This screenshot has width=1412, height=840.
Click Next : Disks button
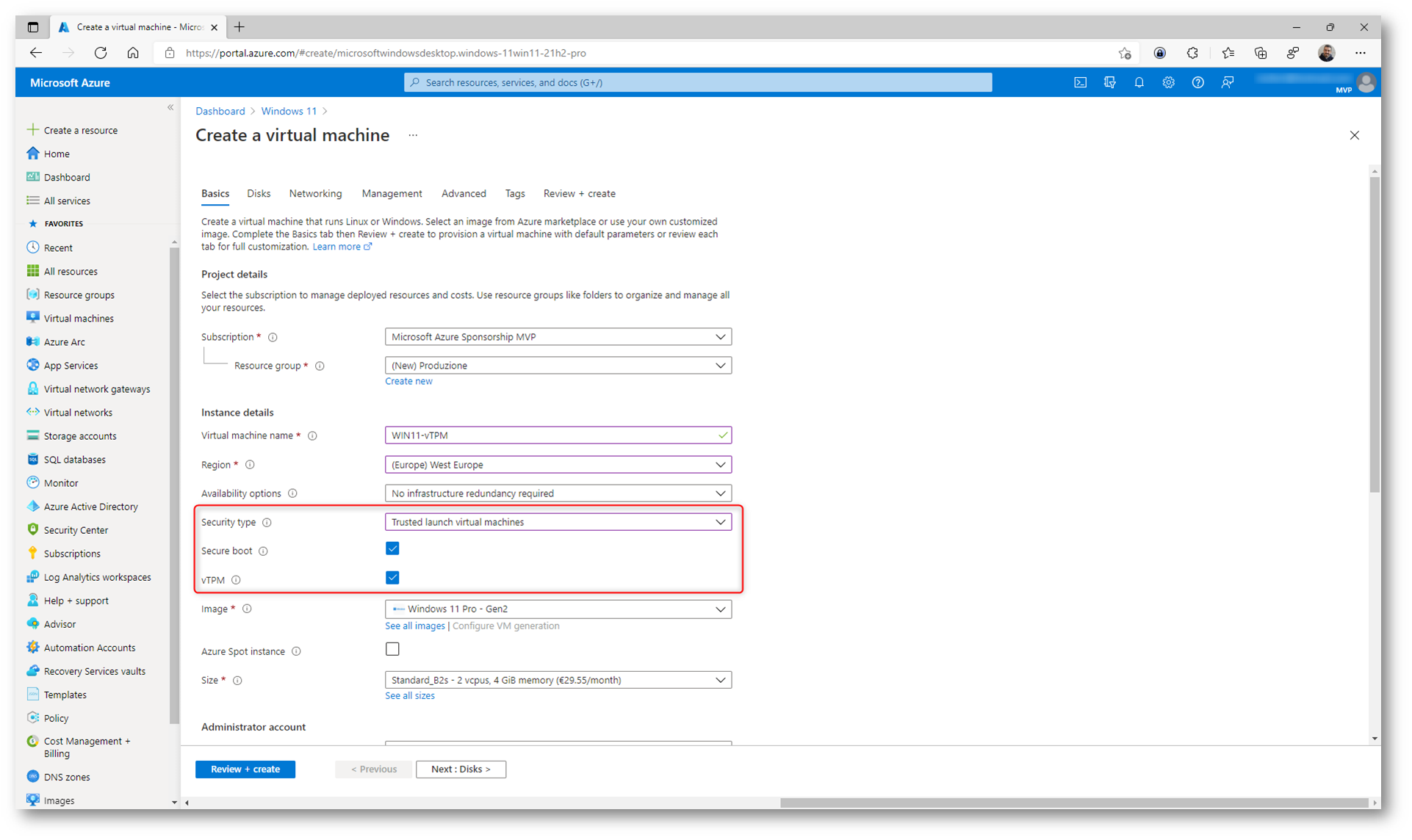pyautogui.click(x=461, y=769)
